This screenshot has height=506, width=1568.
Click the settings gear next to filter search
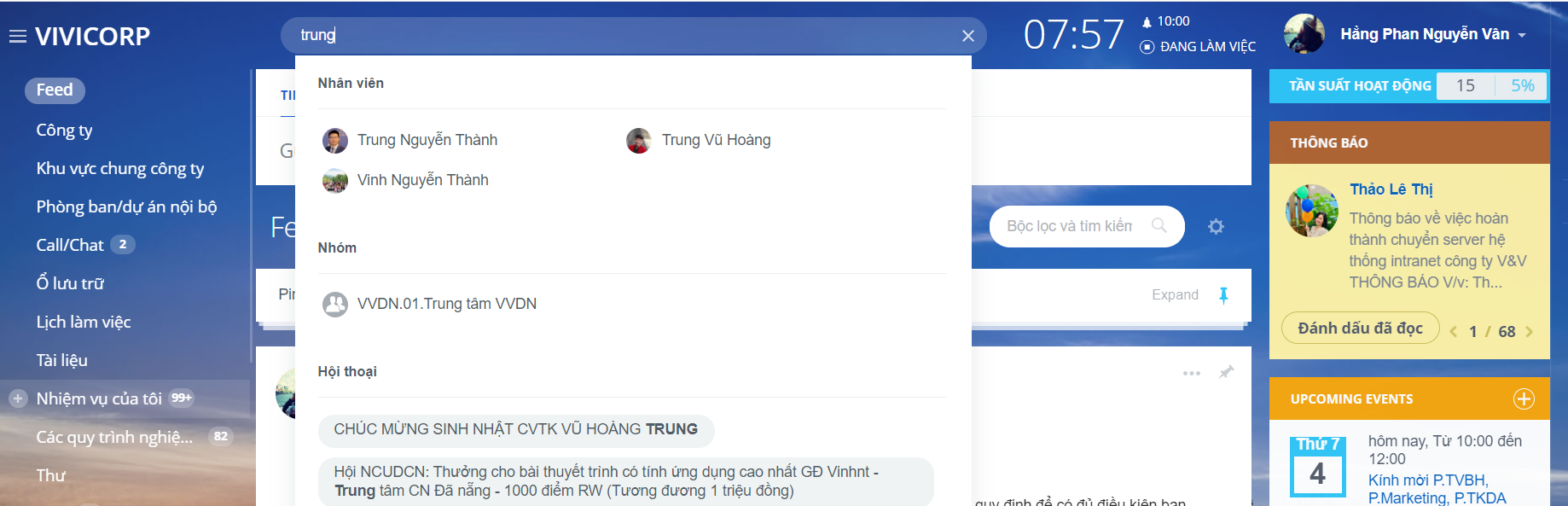pyautogui.click(x=1216, y=226)
